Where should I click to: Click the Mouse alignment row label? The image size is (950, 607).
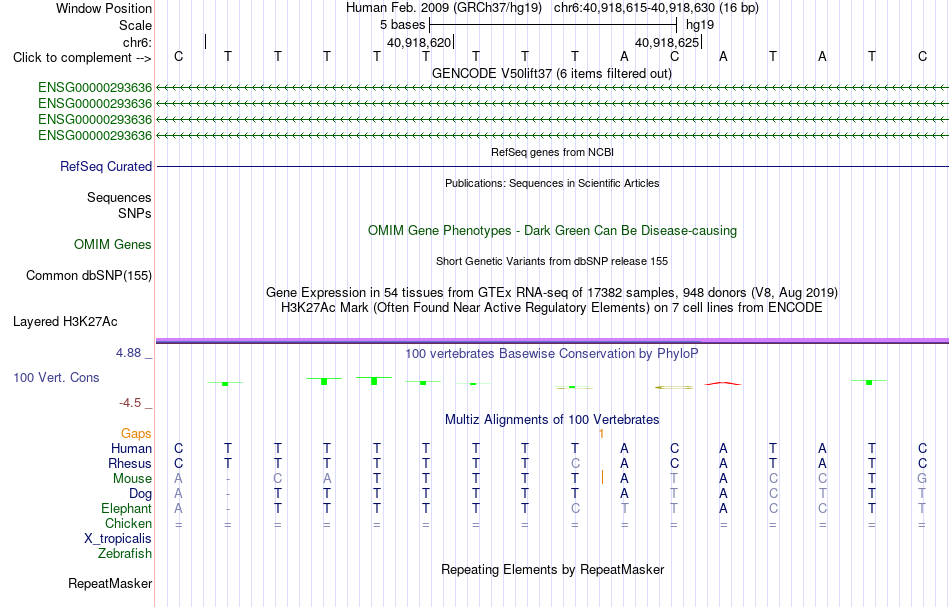tap(132, 479)
